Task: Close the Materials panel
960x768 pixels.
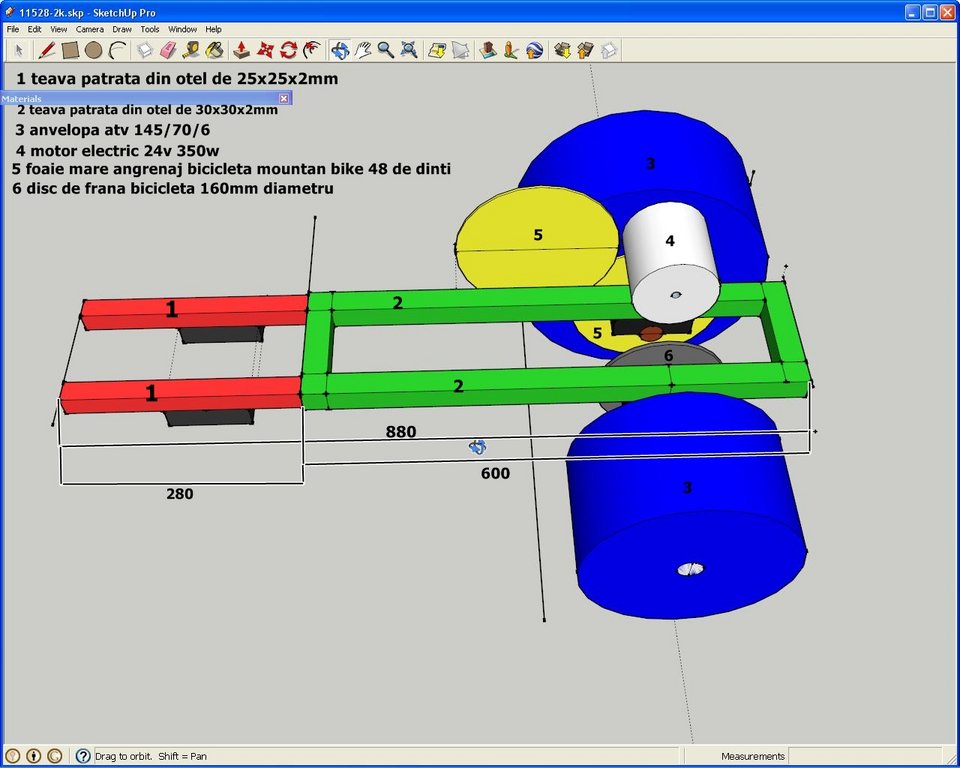Action: (x=283, y=98)
